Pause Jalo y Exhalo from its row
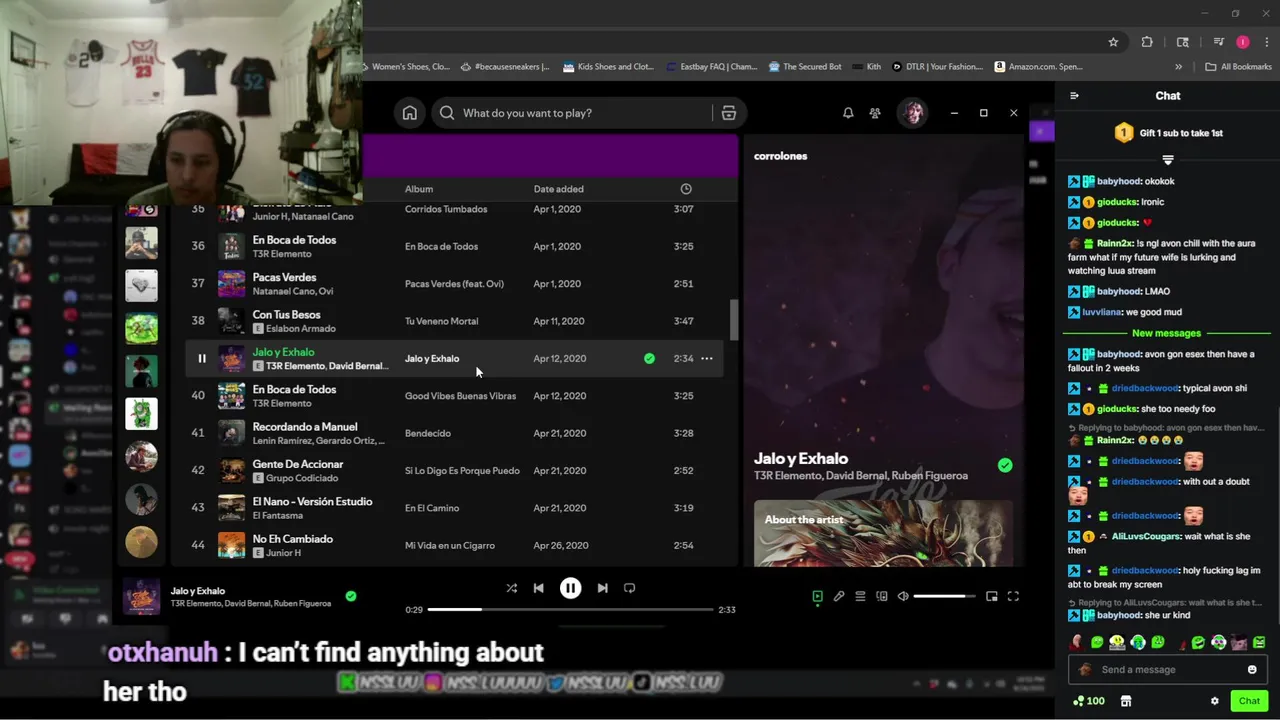1280x720 pixels. 202,358
